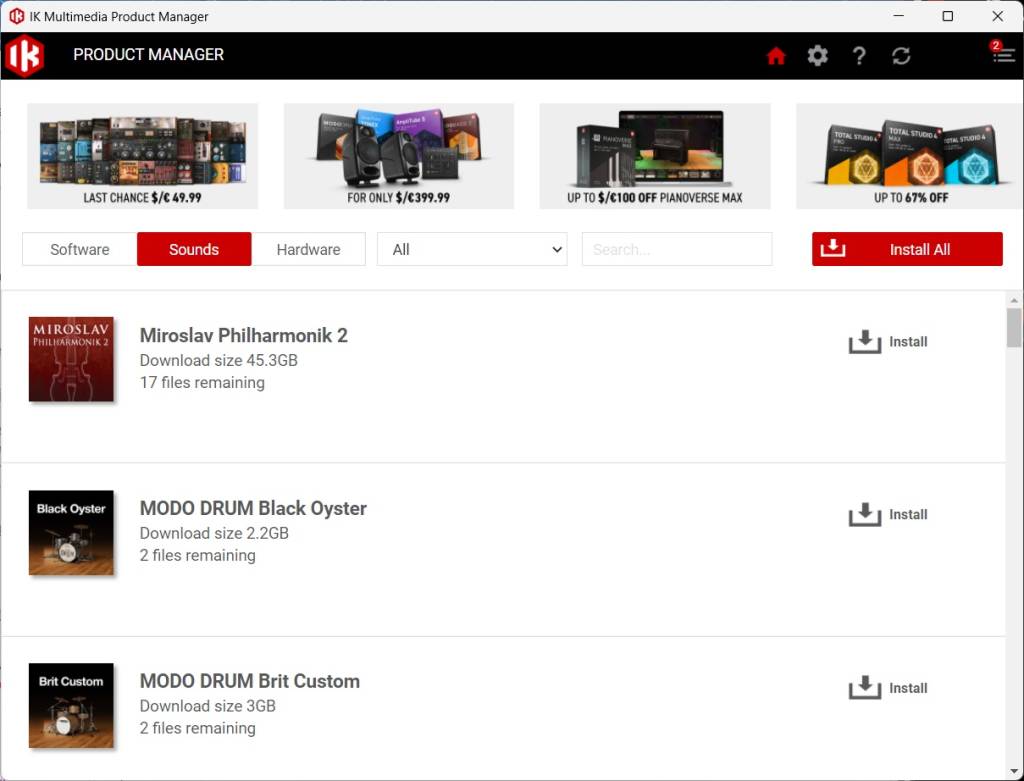The height and width of the screenshot is (781, 1024).
Task: Install Miroslav Philharmonik 2
Action: coord(888,342)
